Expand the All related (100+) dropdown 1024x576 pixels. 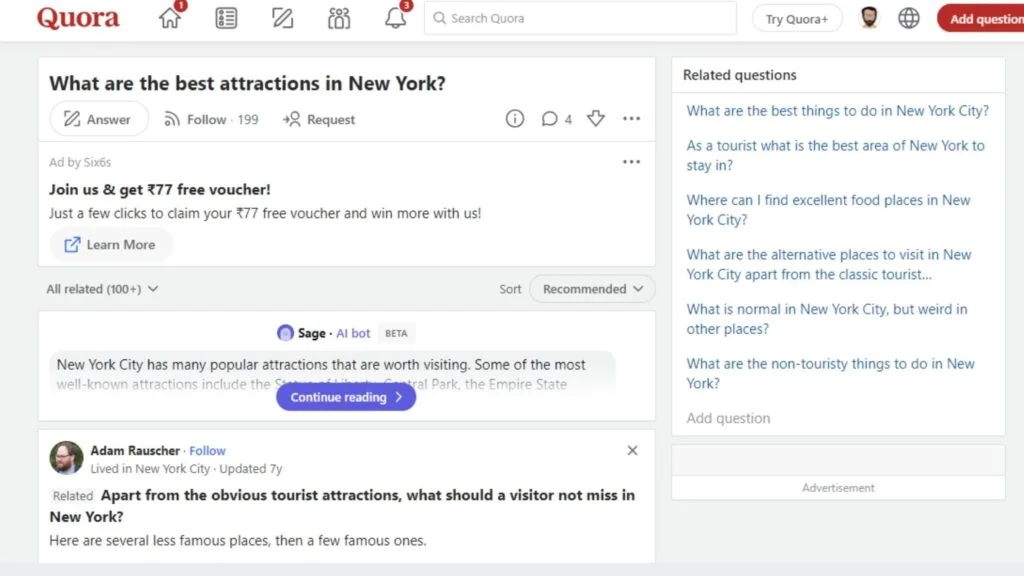[103, 289]
